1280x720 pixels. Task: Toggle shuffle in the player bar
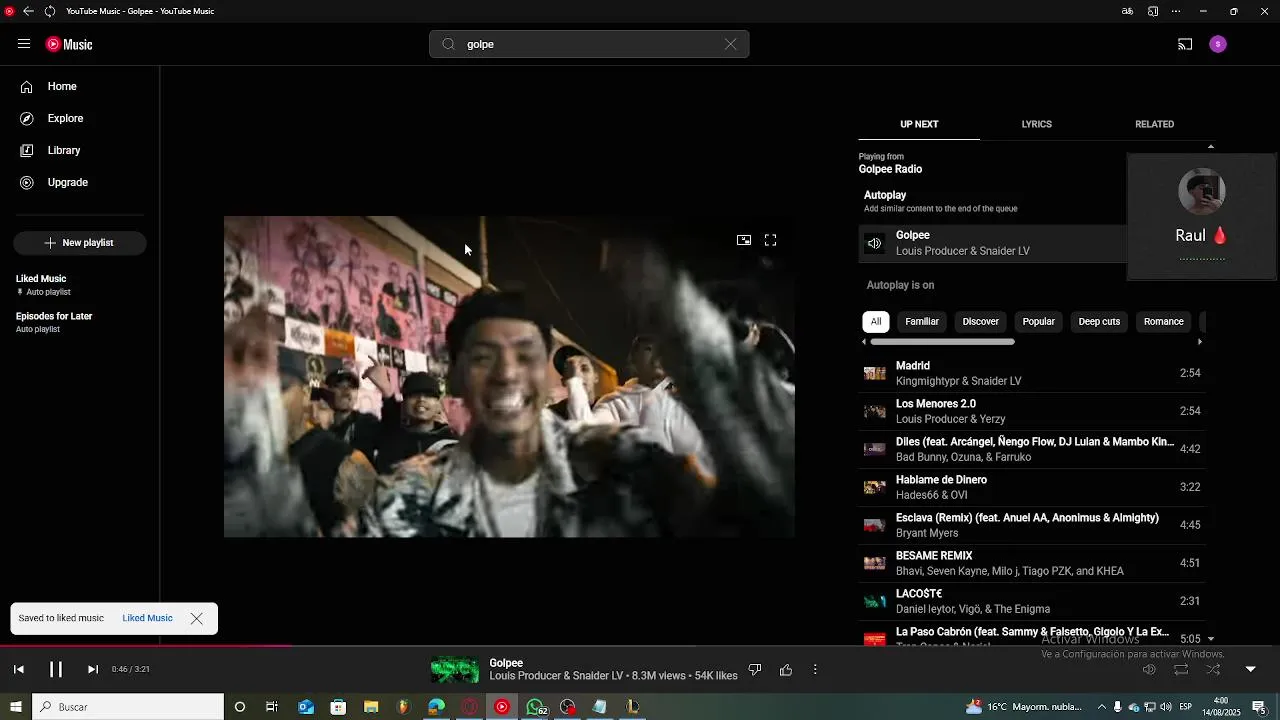point(1213,669)
